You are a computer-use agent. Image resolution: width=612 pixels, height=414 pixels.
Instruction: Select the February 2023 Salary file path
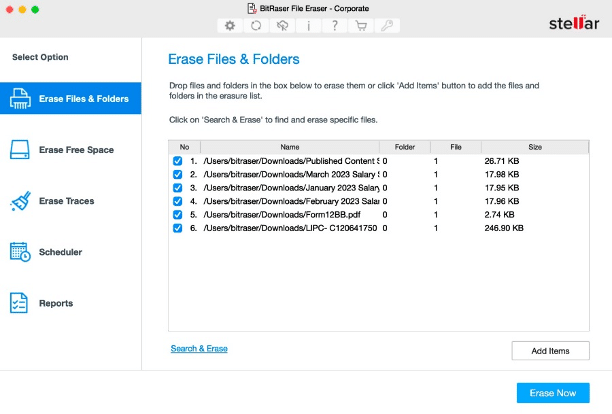pyautogui.click(x=291, y=201)
